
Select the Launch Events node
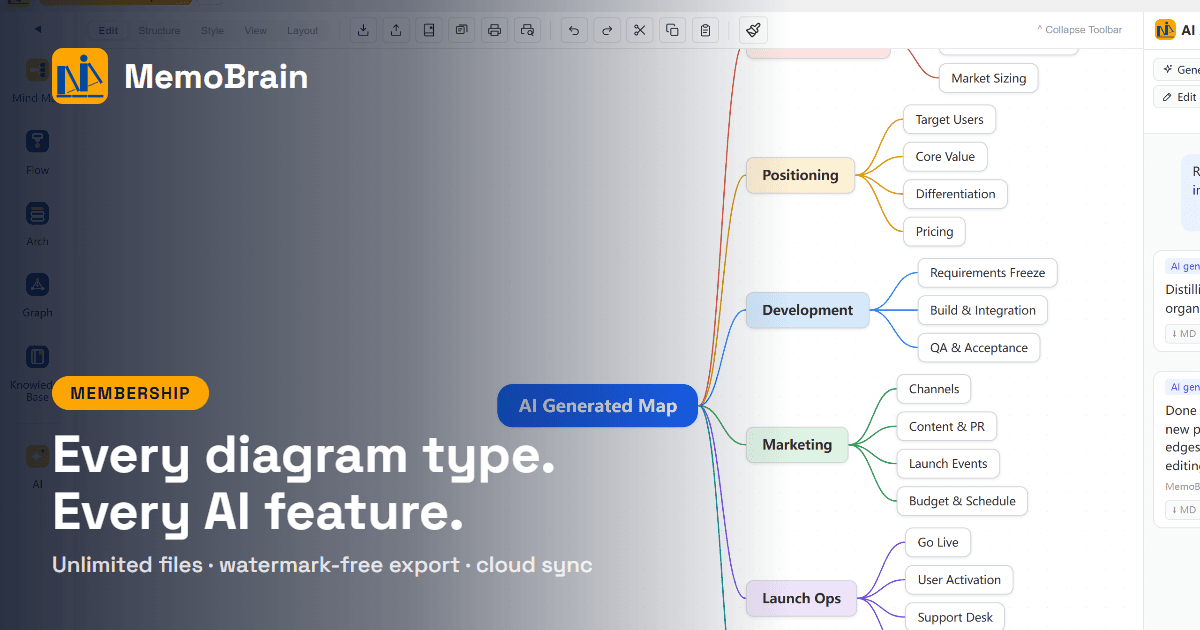[948, 464]
